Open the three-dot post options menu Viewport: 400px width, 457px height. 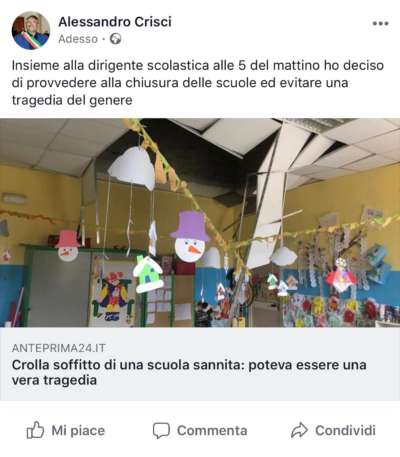pyautogui.click(x=380, y=24)
